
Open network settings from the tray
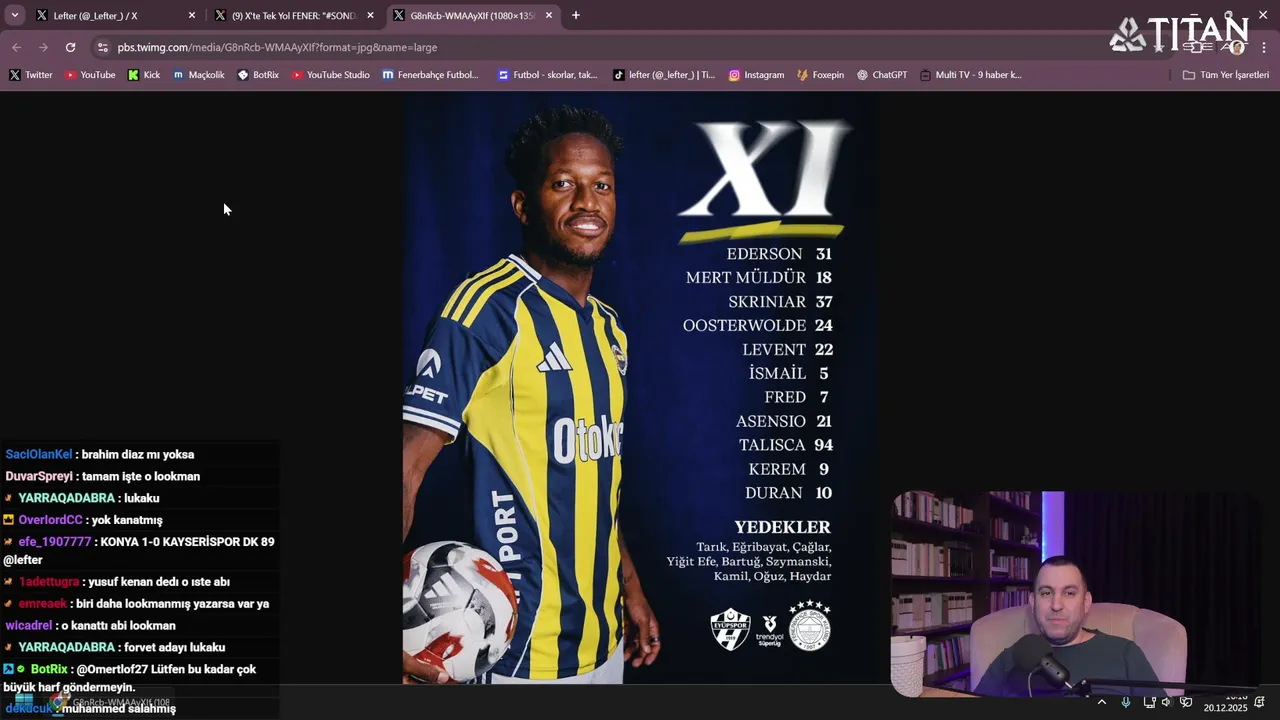click(x=1149, y=702)
